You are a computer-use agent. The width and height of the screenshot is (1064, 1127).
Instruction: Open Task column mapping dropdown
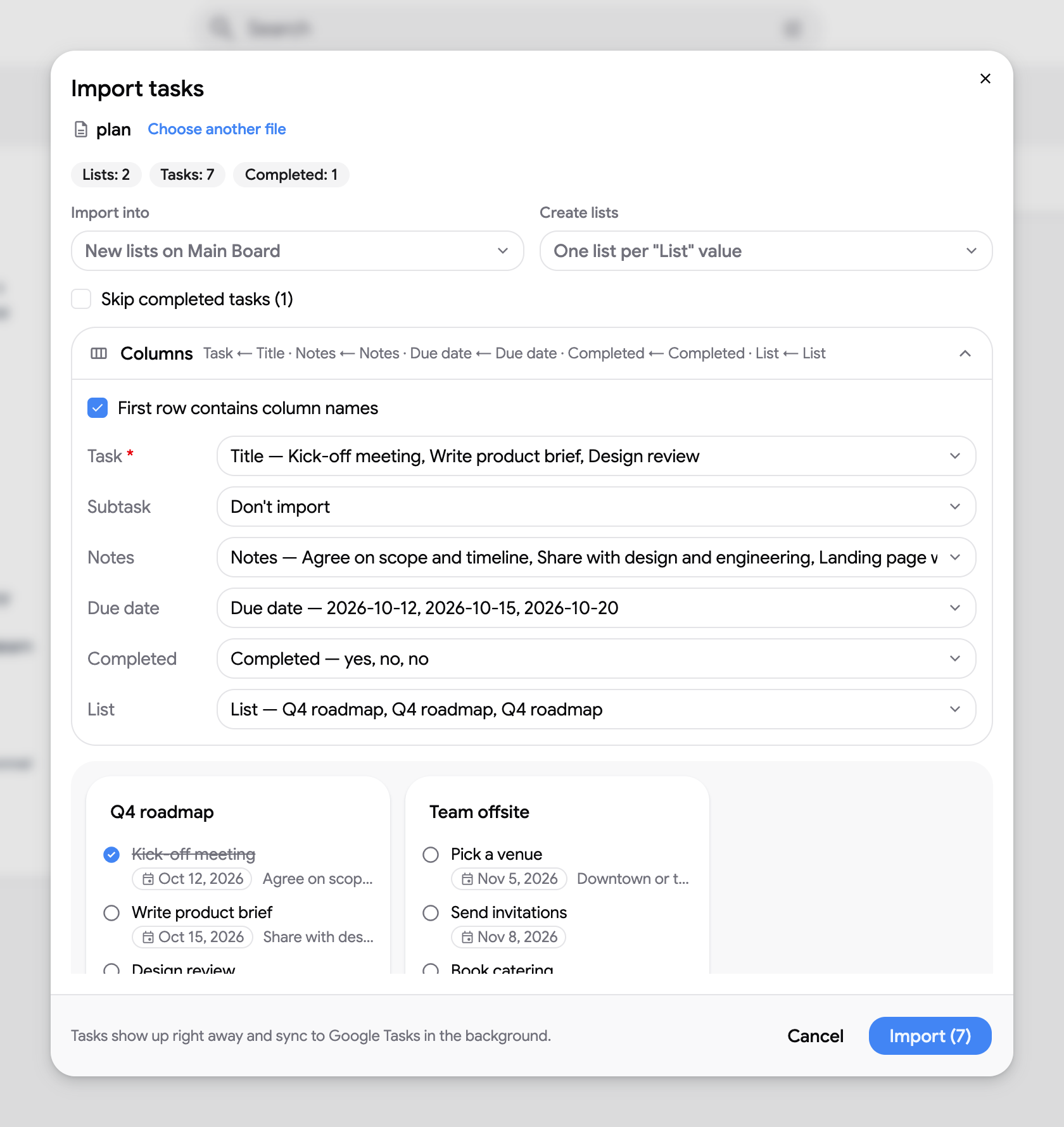pyautogui.click(x=596, y=456)
